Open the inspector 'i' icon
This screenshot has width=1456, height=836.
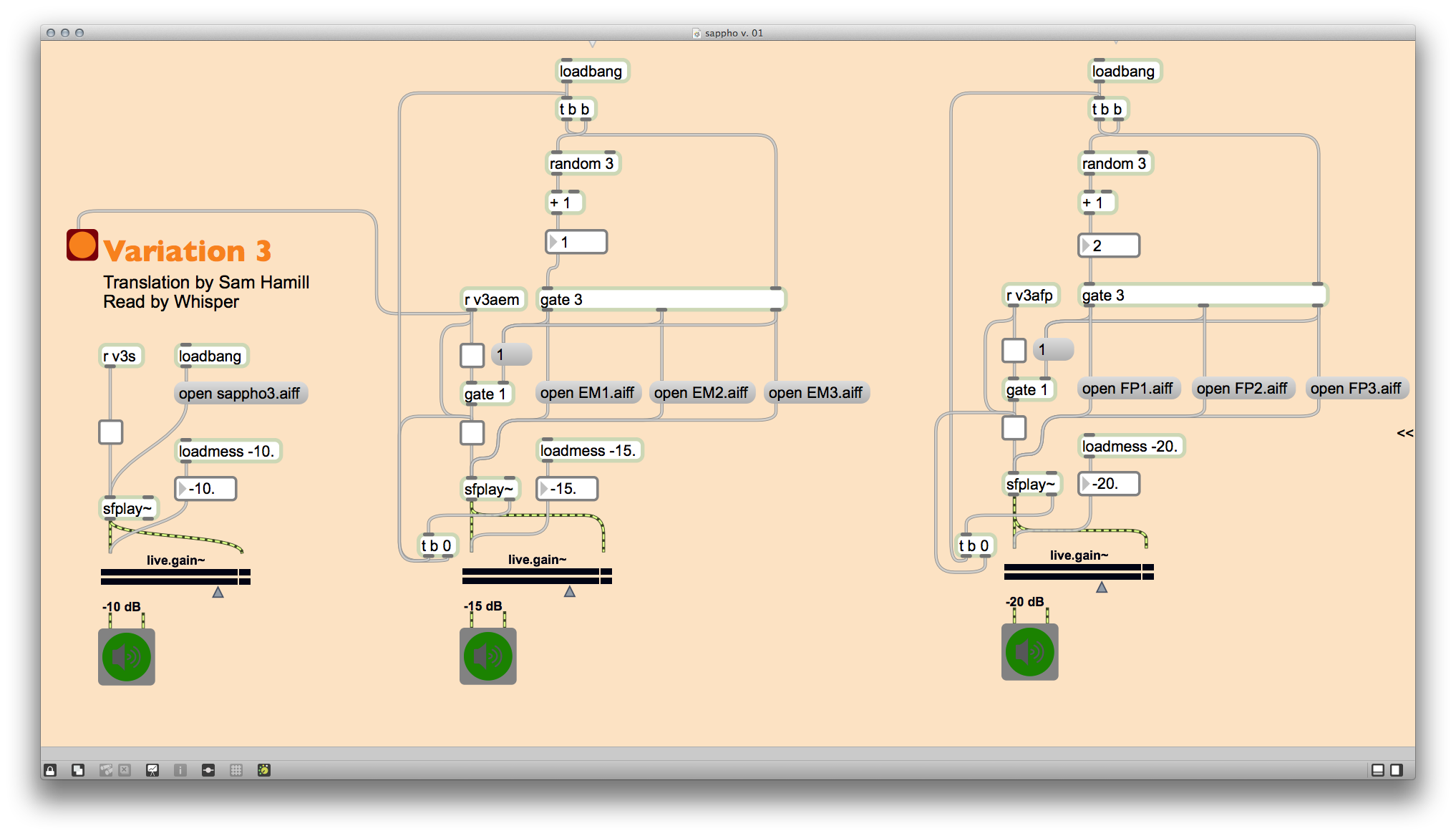tap(180, 770)
